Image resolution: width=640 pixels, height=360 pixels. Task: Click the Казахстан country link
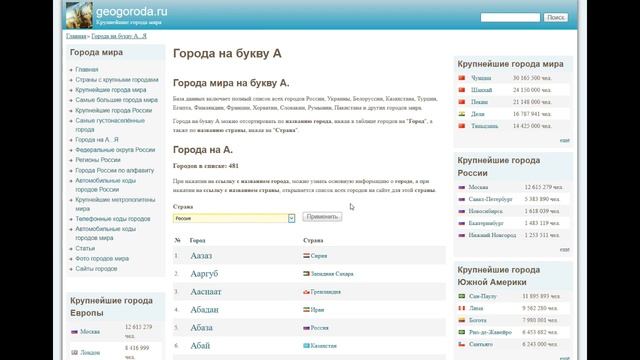pyautogui.click(x=324, y=346)
